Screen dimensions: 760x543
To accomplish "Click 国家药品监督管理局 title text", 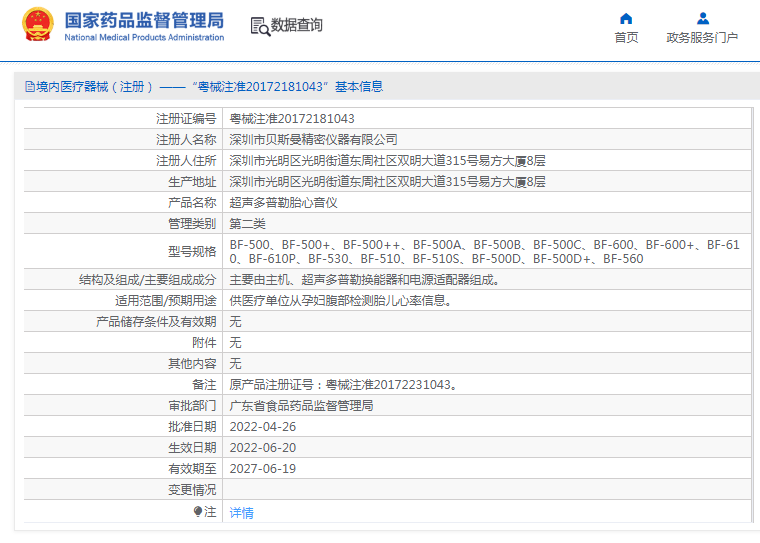I will [x=144, y=20].
